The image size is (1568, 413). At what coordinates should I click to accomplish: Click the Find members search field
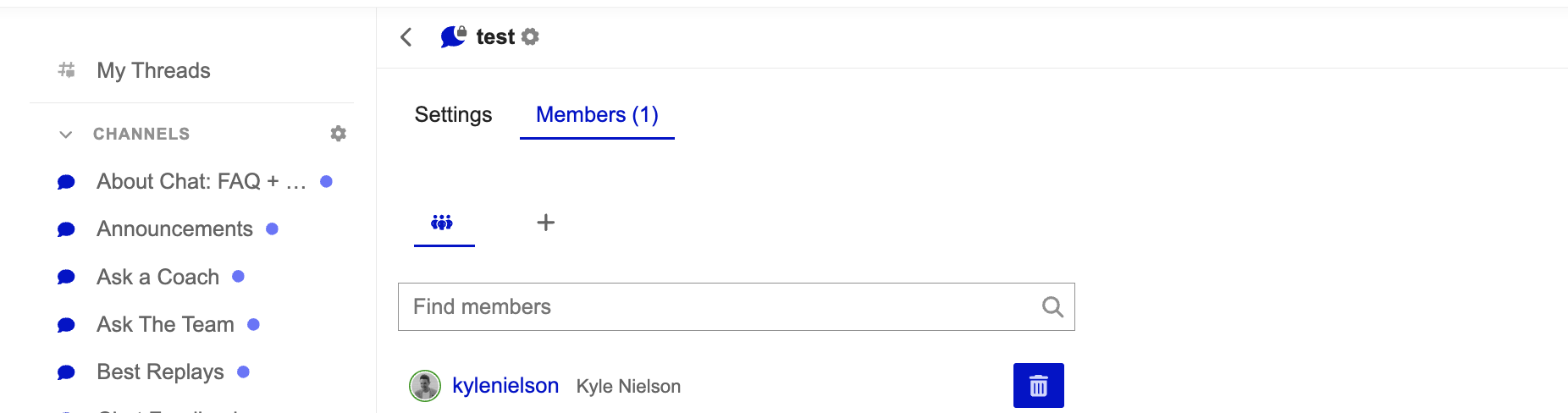pyautogui.click(x=720, y=306)
